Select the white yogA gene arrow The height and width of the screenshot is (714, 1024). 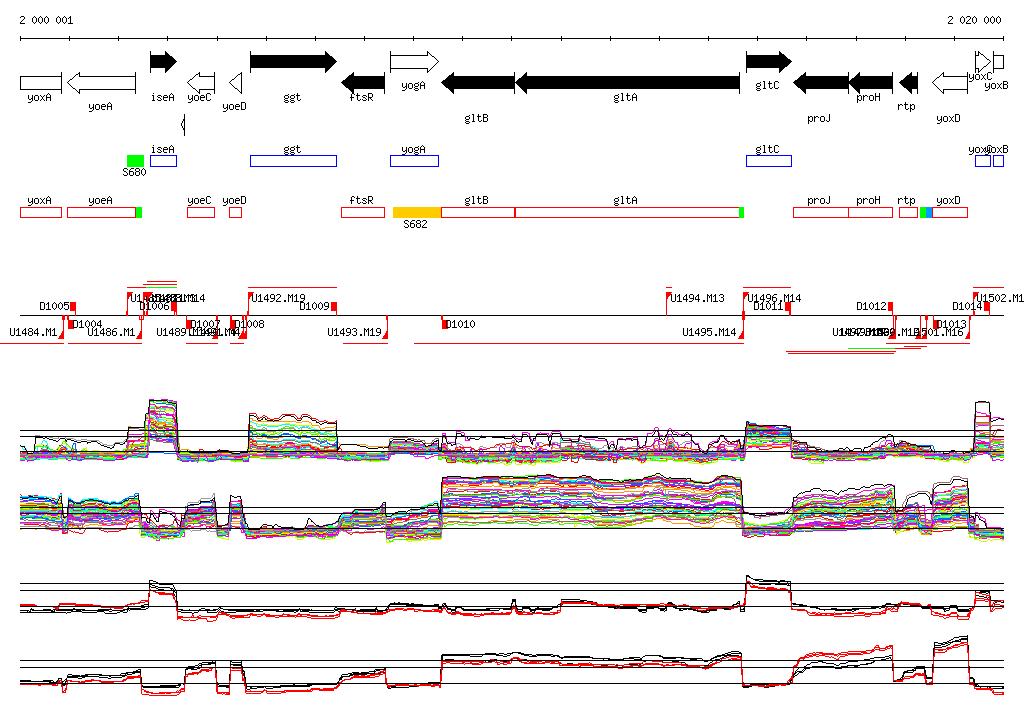click(415, 62)
